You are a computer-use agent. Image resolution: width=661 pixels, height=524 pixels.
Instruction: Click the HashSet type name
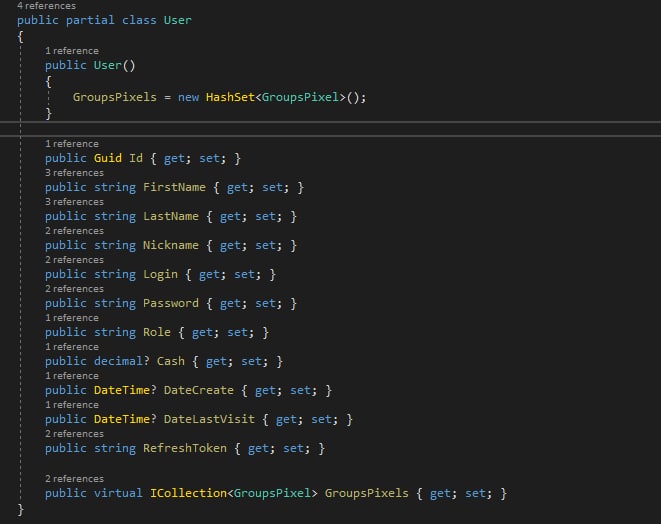(x=230, y=97)
